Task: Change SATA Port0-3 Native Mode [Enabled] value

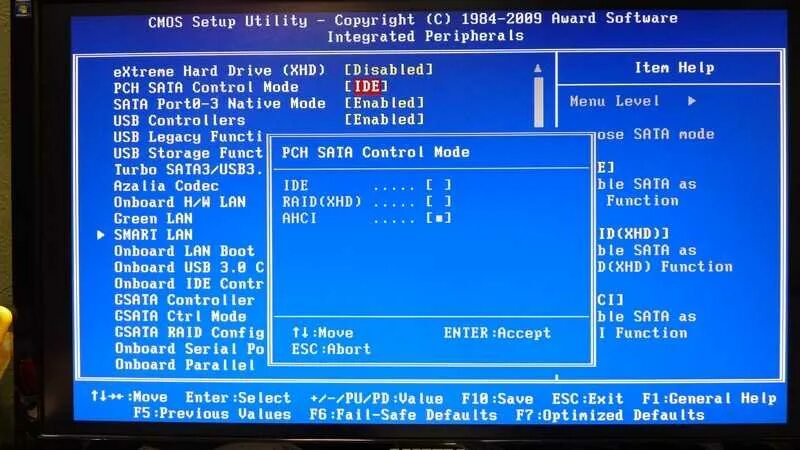Action: [x=385, y=103]
